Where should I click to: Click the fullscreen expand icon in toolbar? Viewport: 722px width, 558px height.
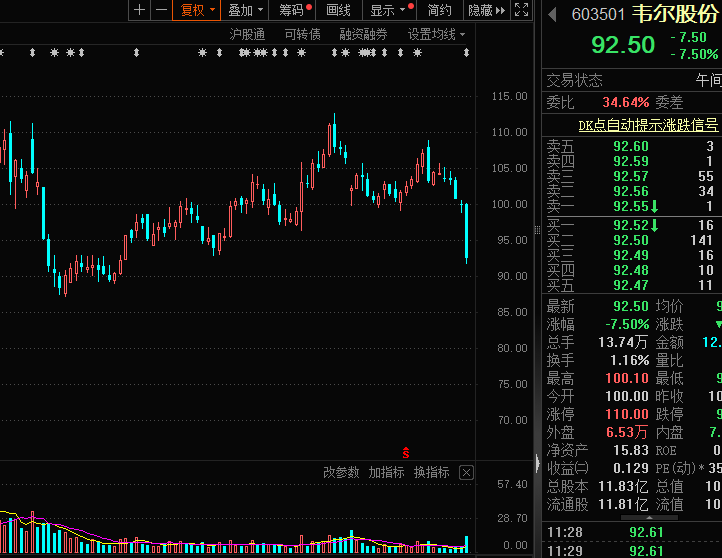coord(520,10)
